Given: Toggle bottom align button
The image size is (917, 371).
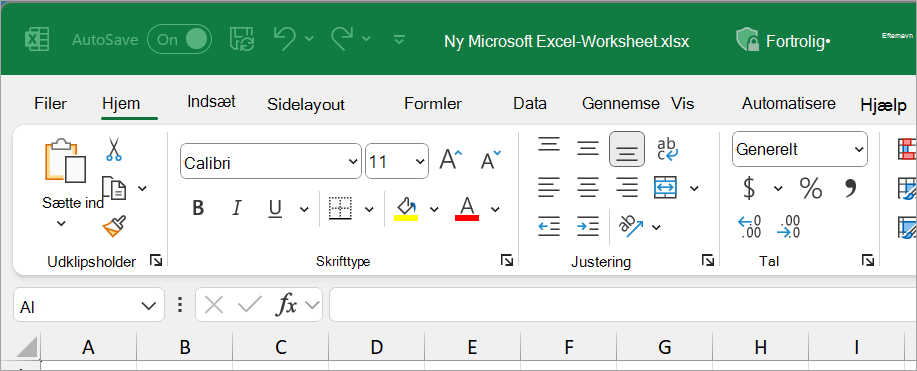Looking at the screenshot, I should tap(627, 149).
